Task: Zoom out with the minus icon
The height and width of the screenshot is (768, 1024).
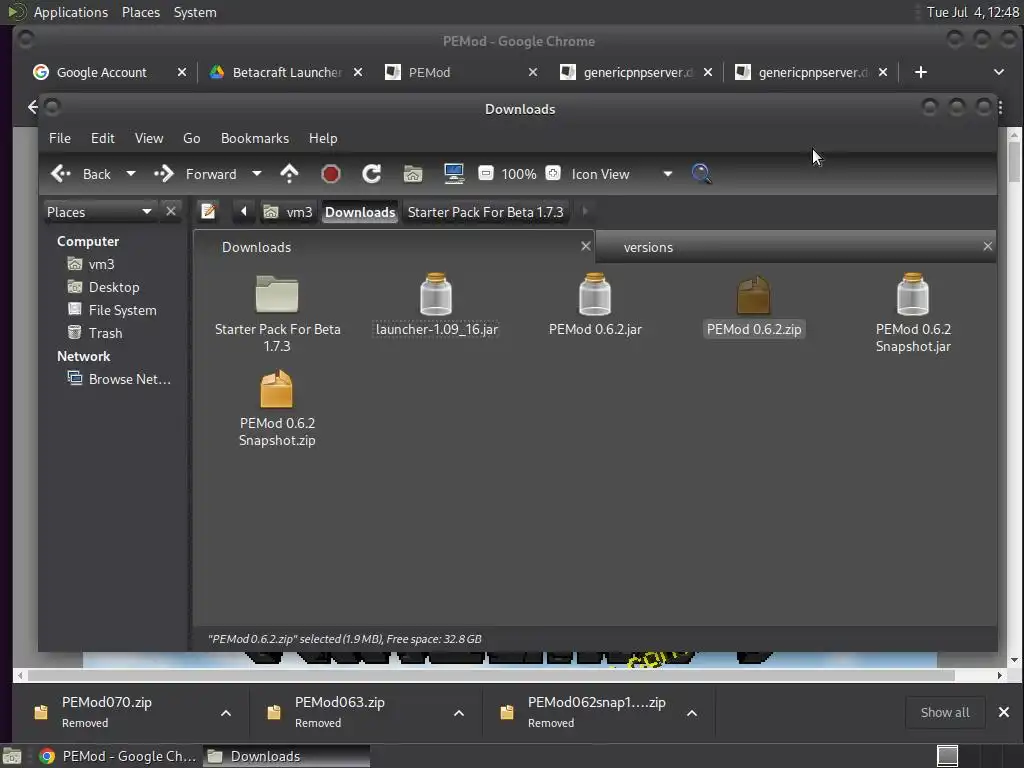Action: 485,173
